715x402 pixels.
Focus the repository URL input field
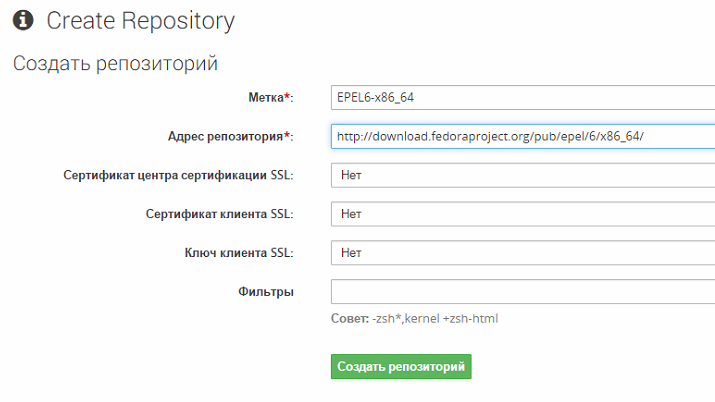pos(522,136)
